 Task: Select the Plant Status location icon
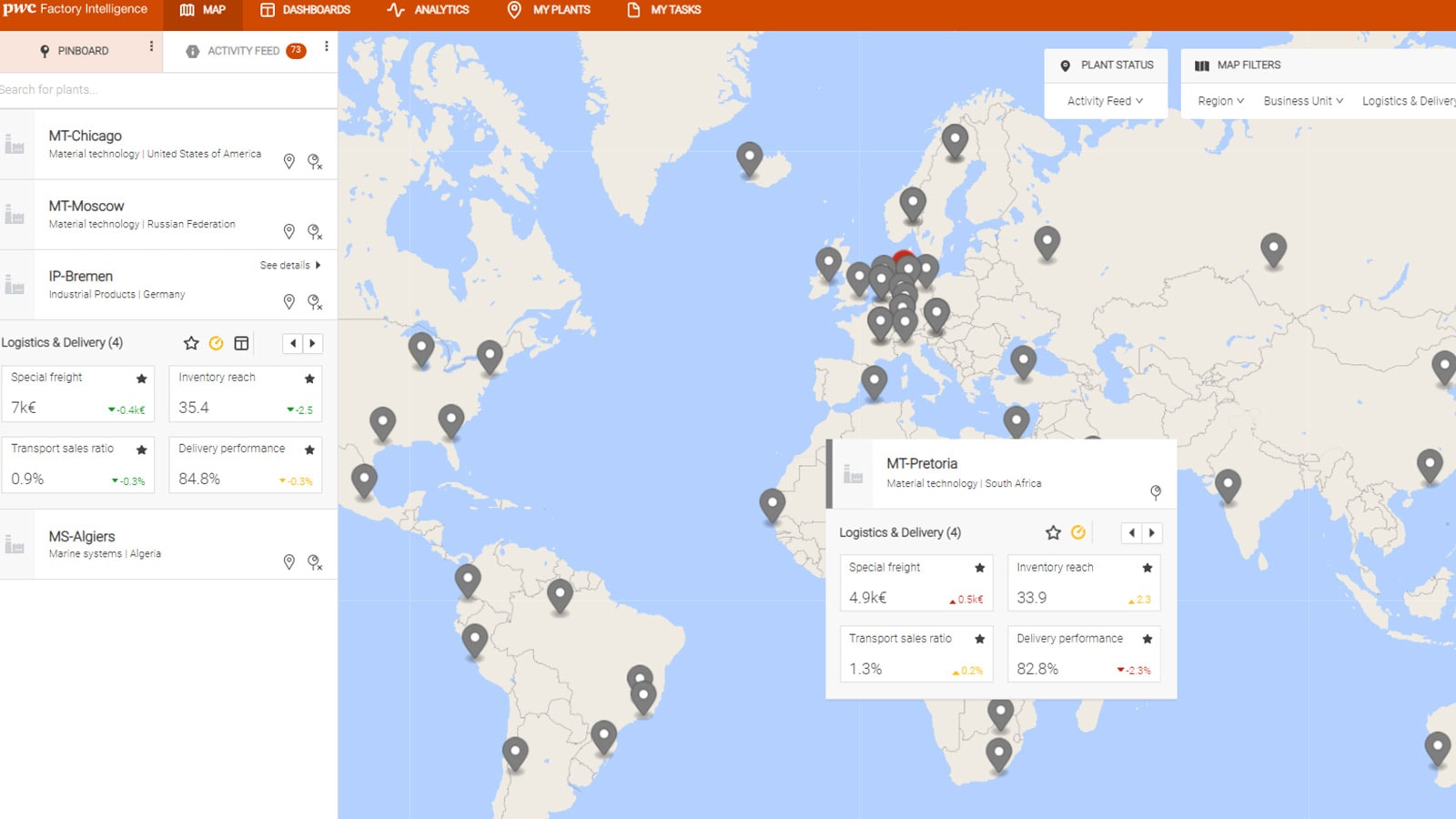click(1064, 65)
